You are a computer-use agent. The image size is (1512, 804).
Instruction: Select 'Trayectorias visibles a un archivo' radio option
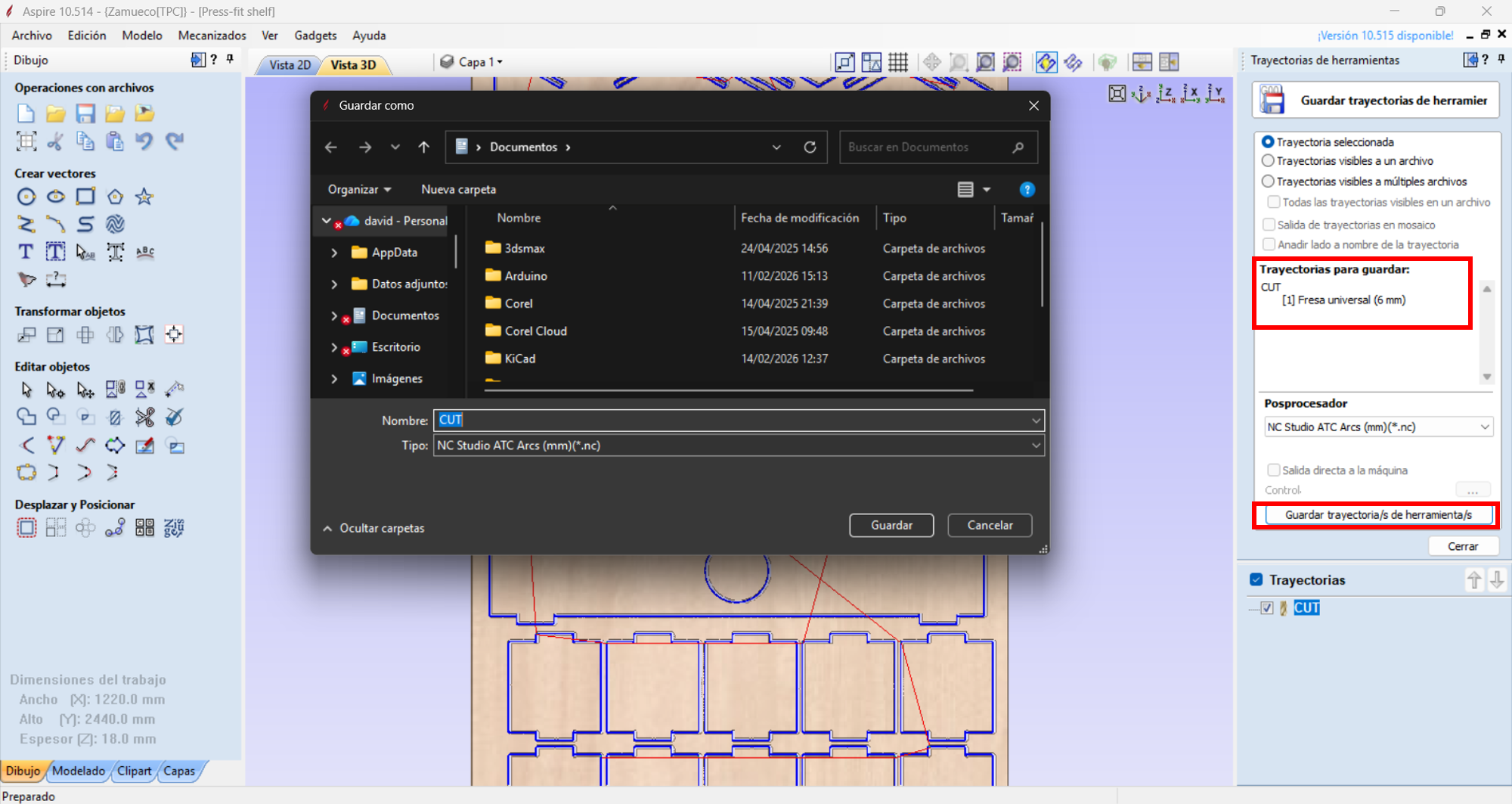[1268, 161]
